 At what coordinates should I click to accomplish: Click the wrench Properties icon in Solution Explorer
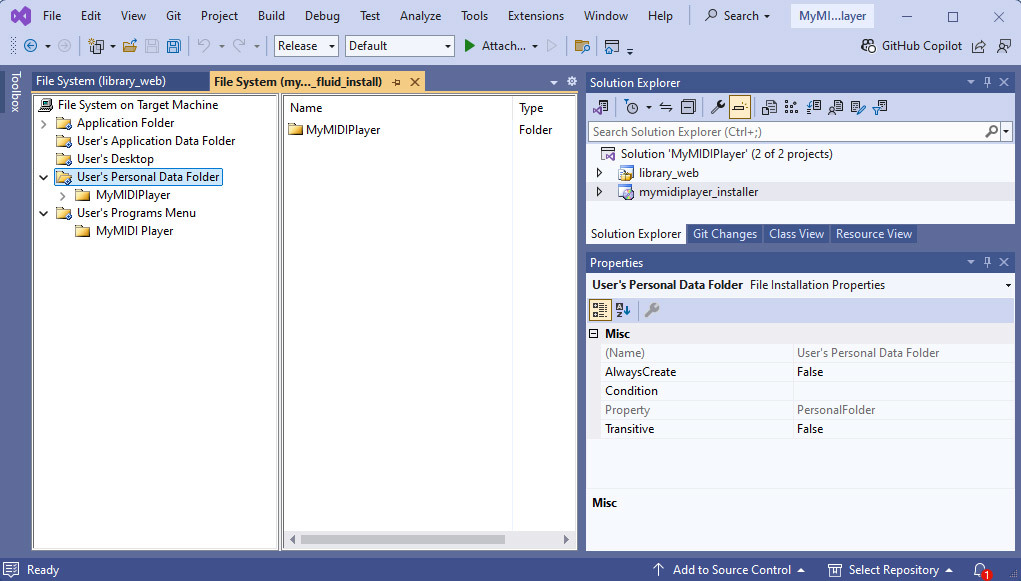click(718, 107)
